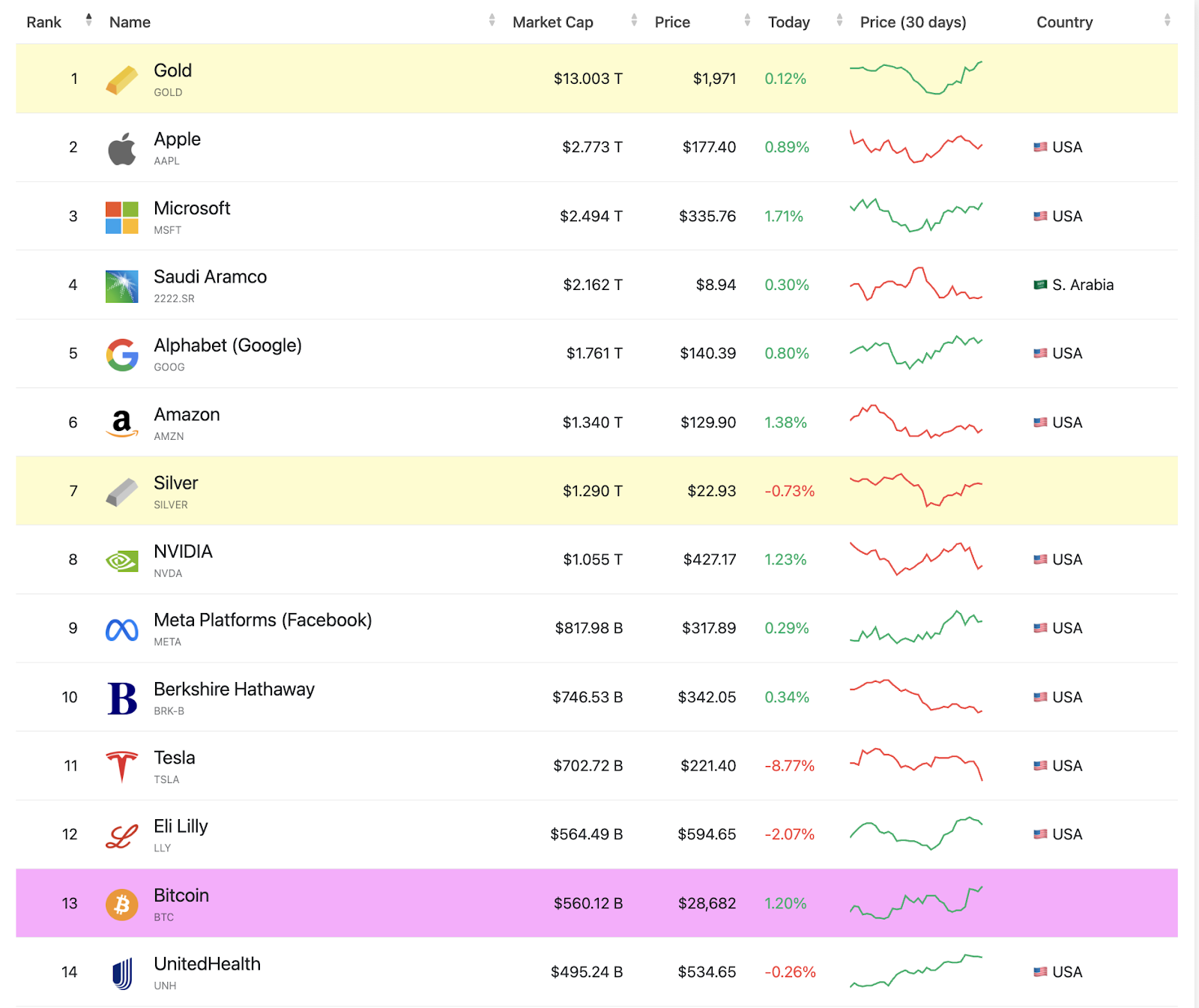The image size is (1199, 1008).
Task: Sort by Price column arrows
Action: (x=747, y=19)
